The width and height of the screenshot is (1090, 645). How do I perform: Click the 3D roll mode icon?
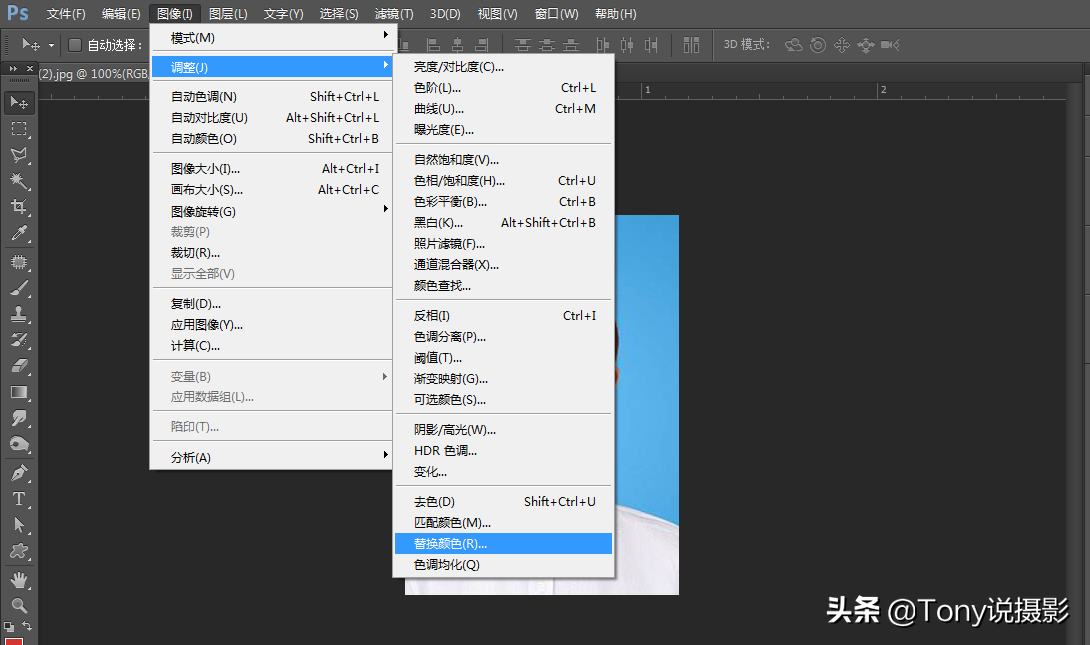818,45
